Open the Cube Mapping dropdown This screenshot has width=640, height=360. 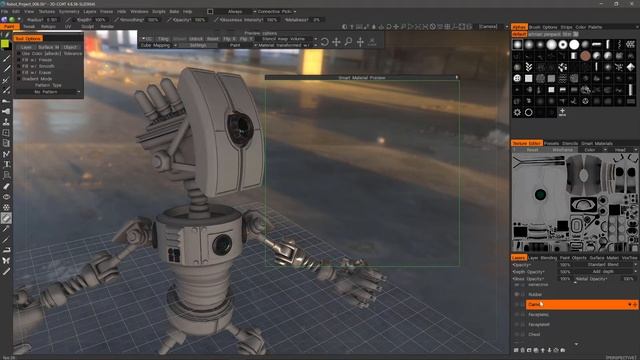(158, 45)
